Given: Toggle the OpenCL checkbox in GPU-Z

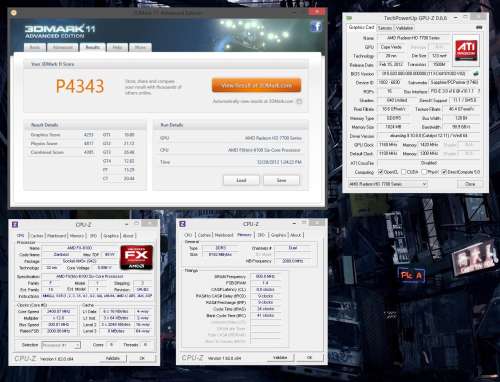Looking at the screenshot, I should (380, 172).
